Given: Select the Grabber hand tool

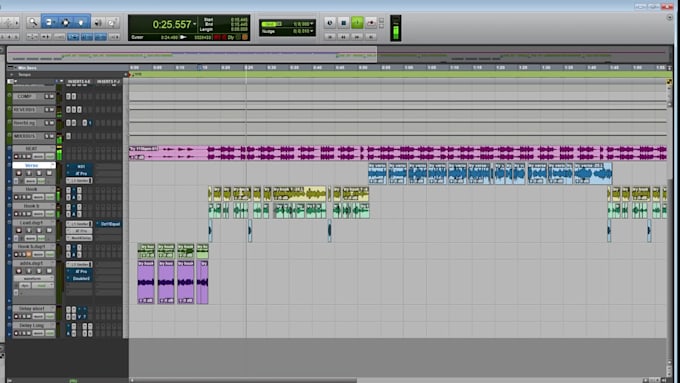Looking at the screenshot, I should [x=81, y=22].
